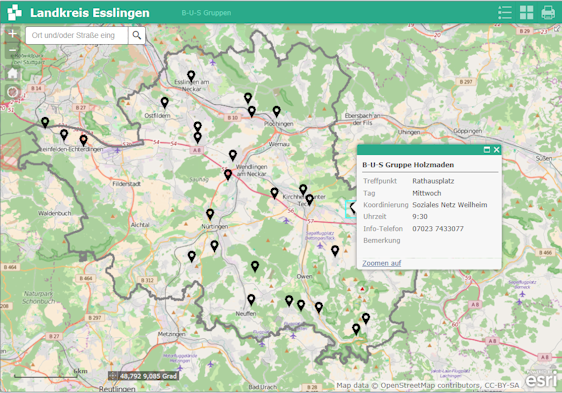The height and width of the screenshot is (393, 562).
Task: Open the legend list icon
Action: 505,13
